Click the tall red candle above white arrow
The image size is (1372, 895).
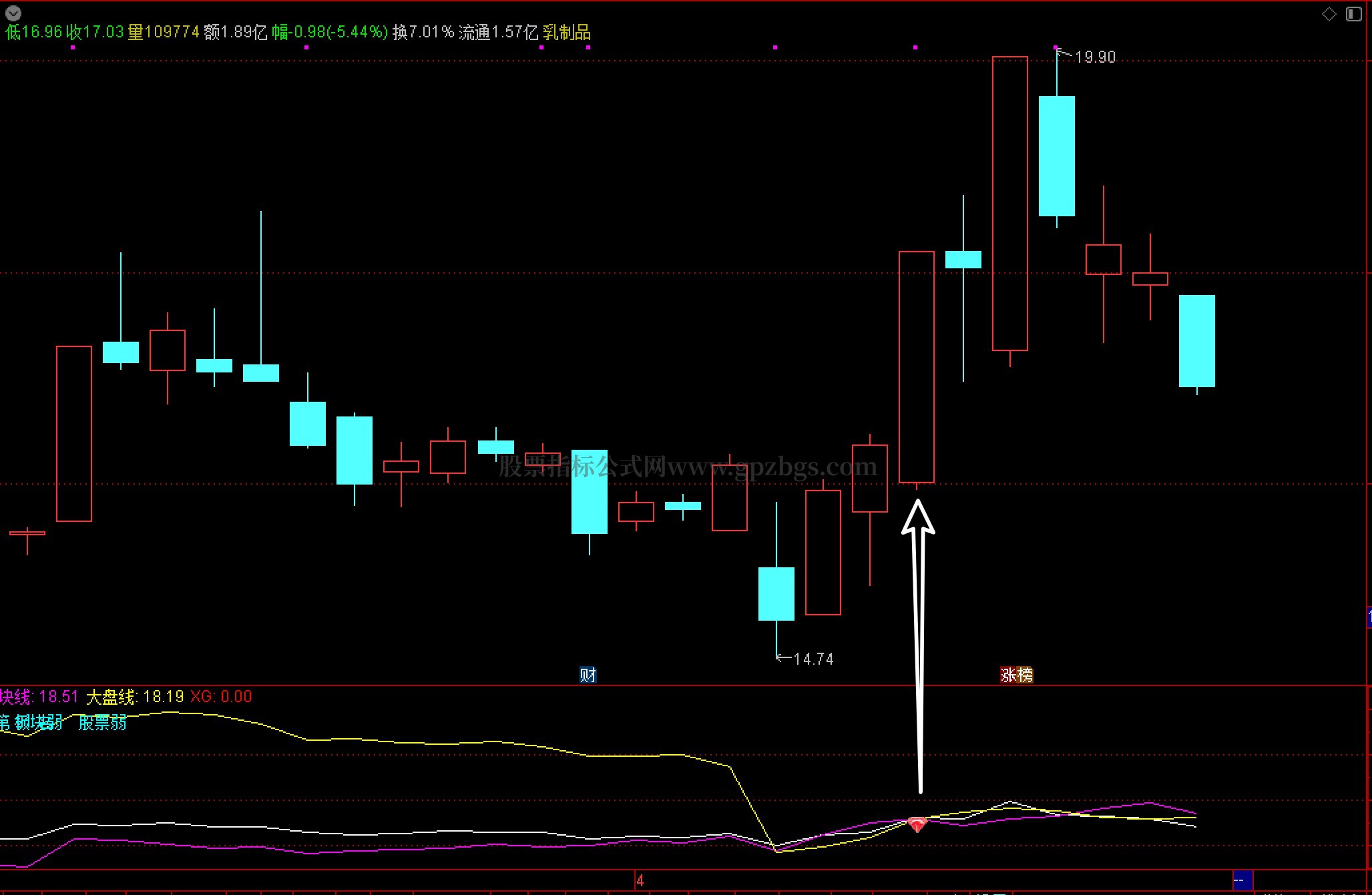point(916,367)
